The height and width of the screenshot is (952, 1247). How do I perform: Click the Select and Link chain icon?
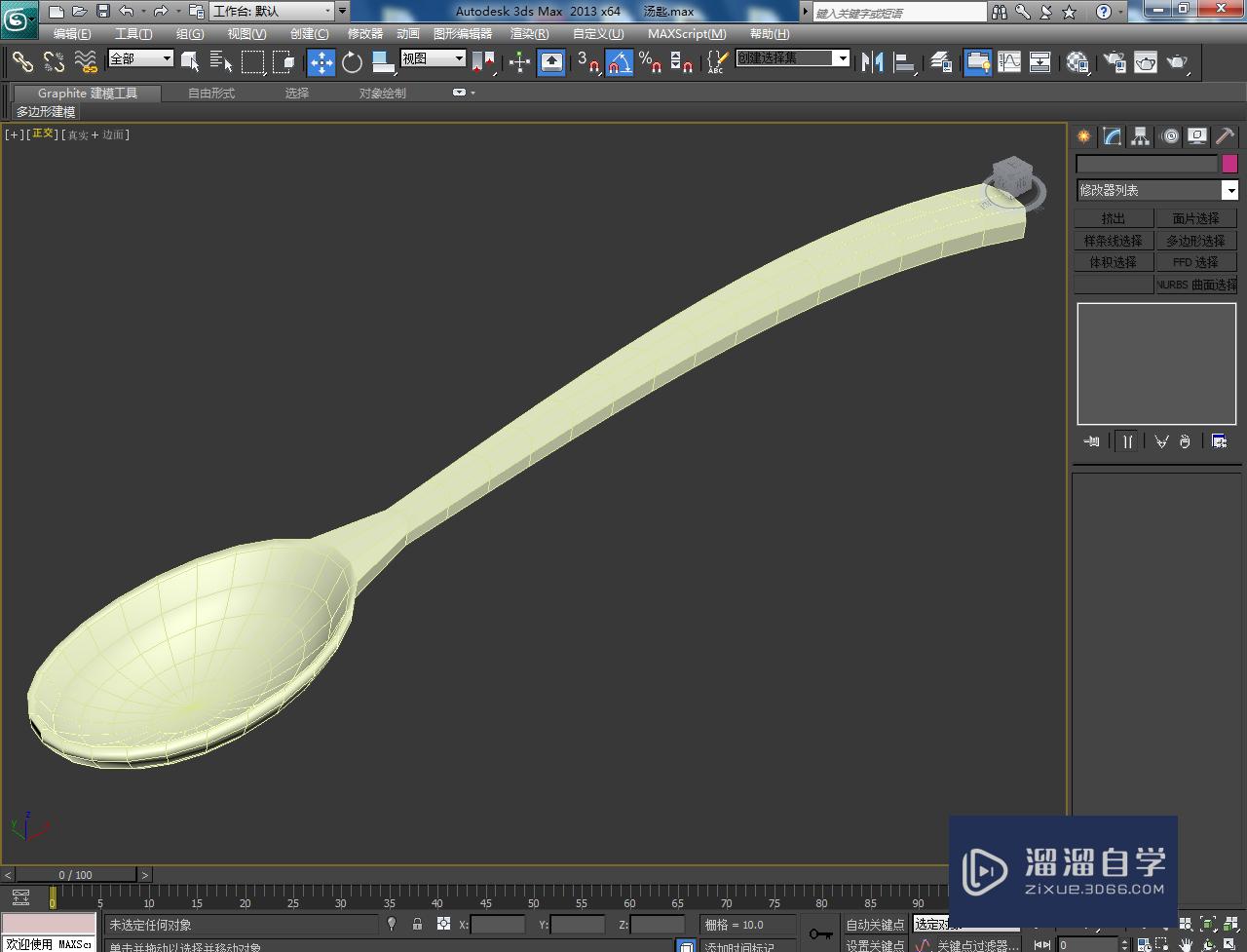point(22,62)
